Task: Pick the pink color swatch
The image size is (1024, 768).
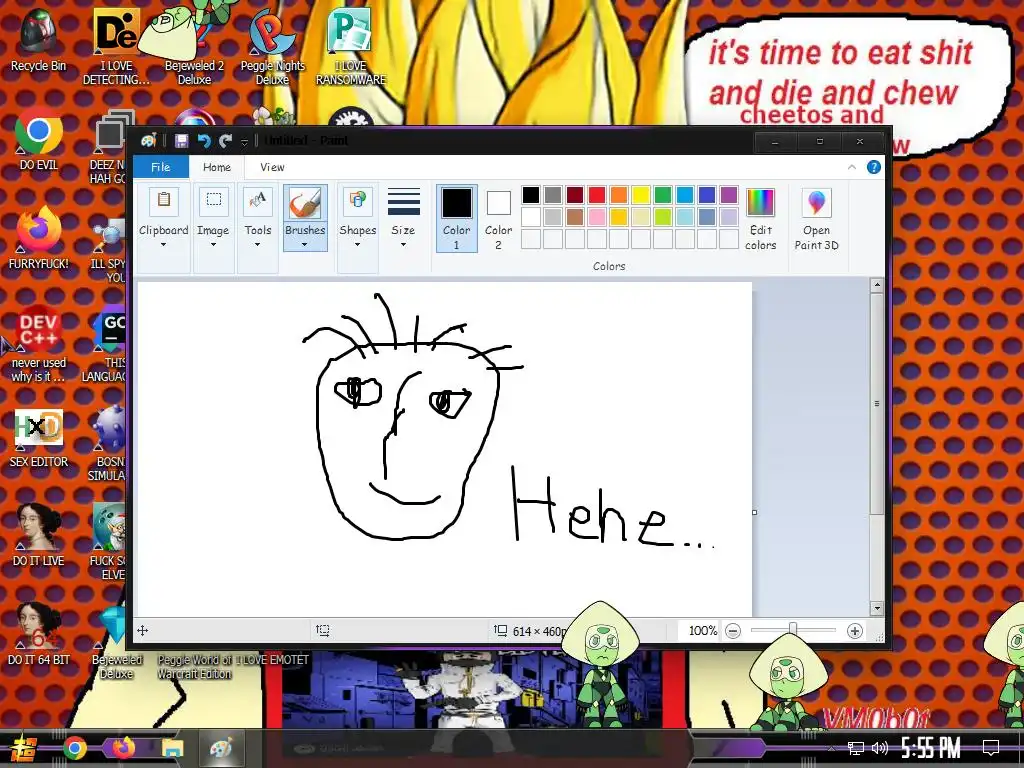Action: coord(597,217)
